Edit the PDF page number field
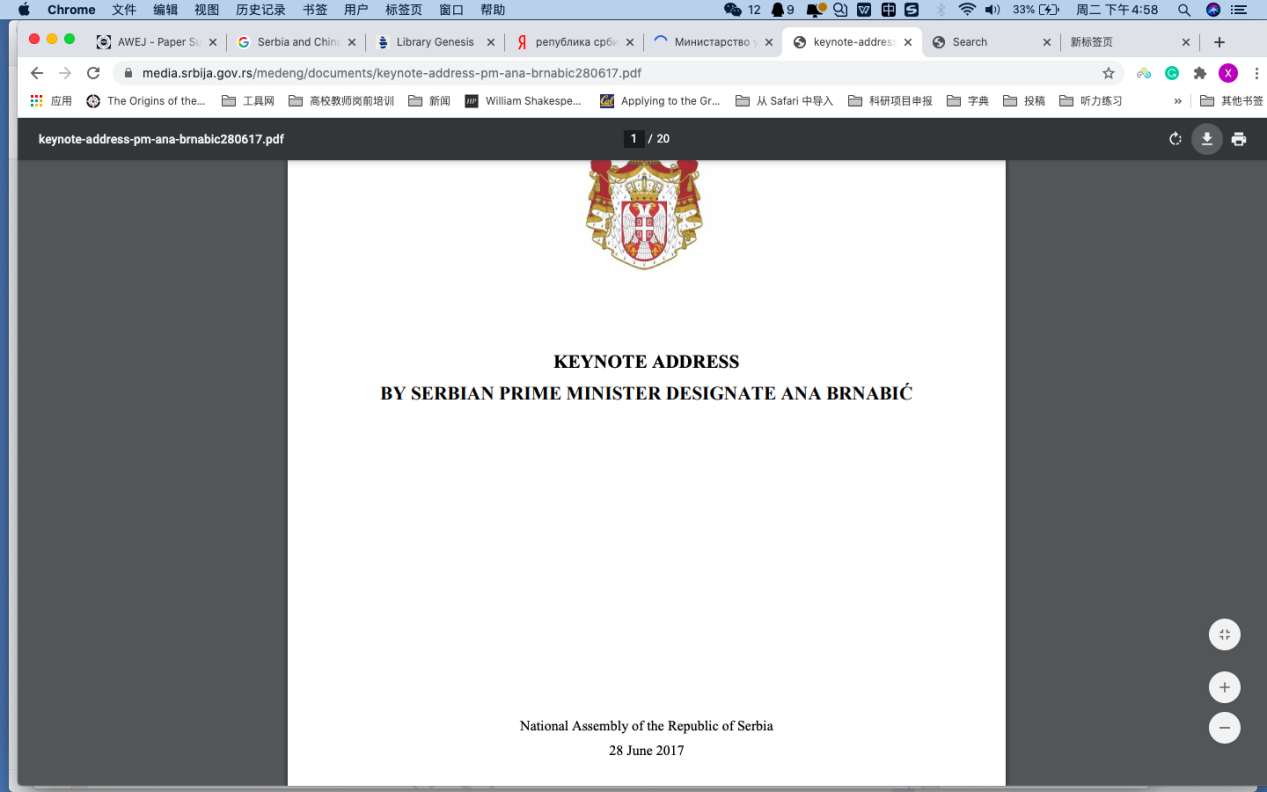The width and height of the screenshot is (1267, 792). [x=633, y=139]
